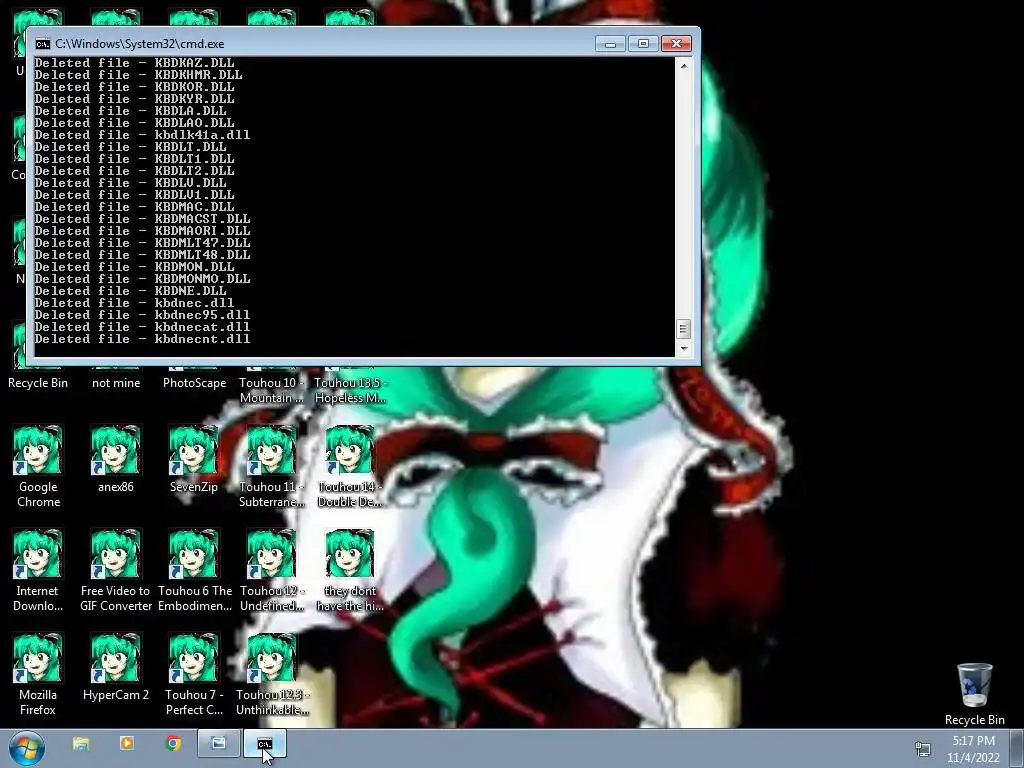The image size is (1024, 768).
Task: Open cmd.exe title bar system menu icon
Action: coord(42,44)
